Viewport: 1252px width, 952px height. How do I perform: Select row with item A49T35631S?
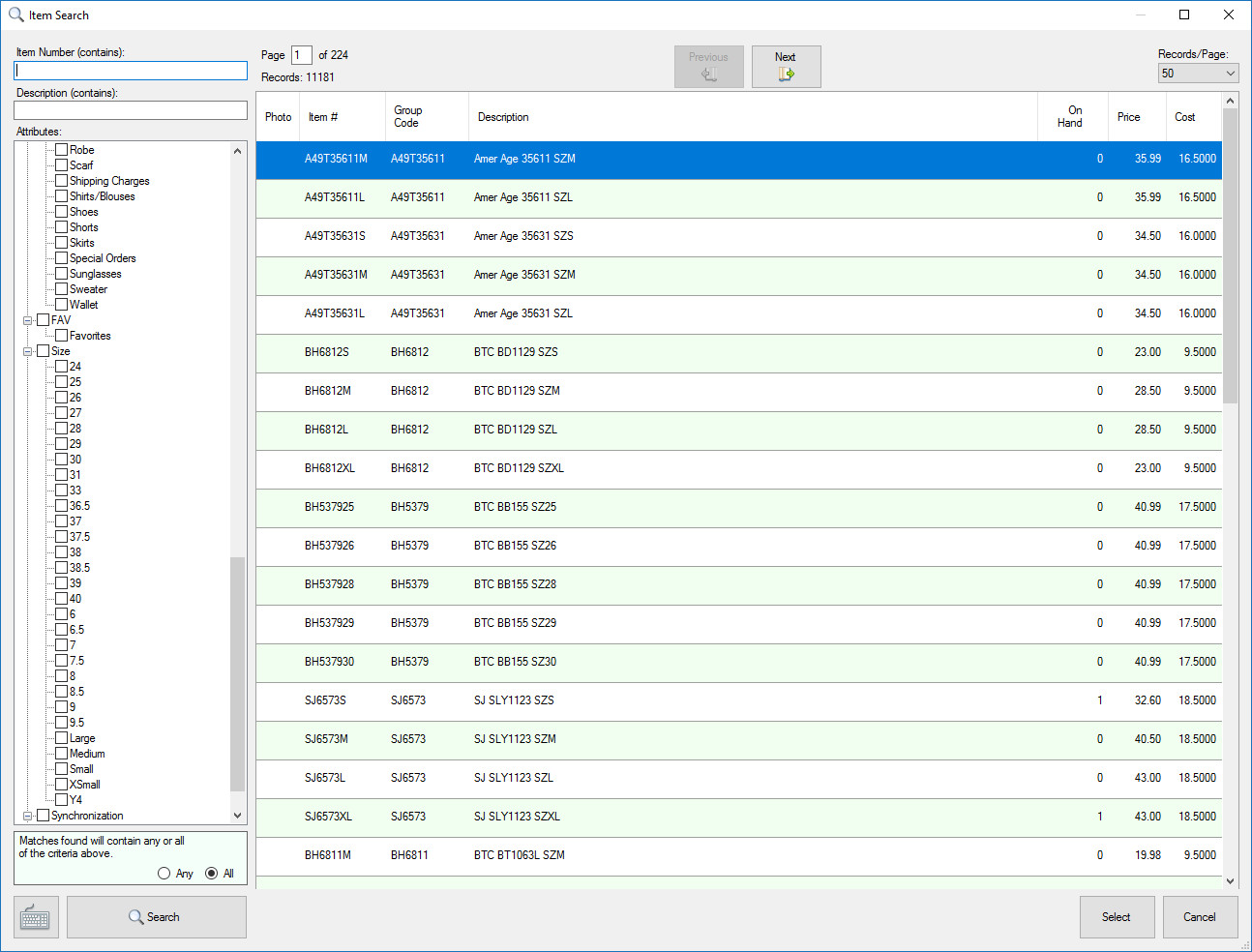(739, 236)
